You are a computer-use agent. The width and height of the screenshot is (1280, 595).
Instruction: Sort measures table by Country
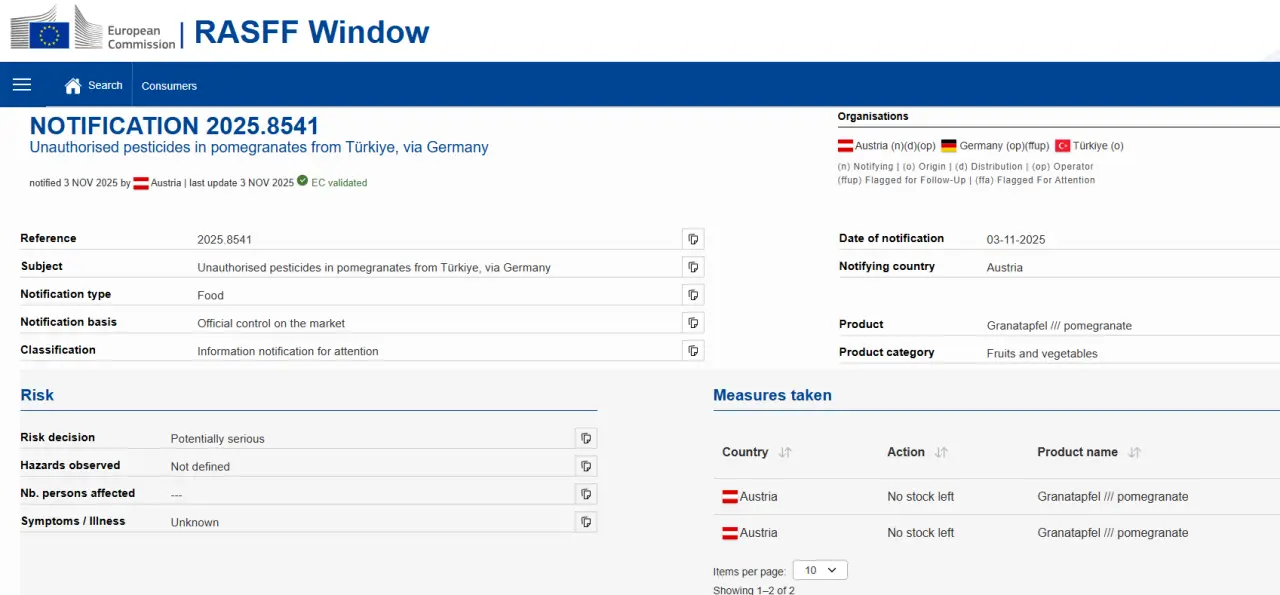pos(785,453)
